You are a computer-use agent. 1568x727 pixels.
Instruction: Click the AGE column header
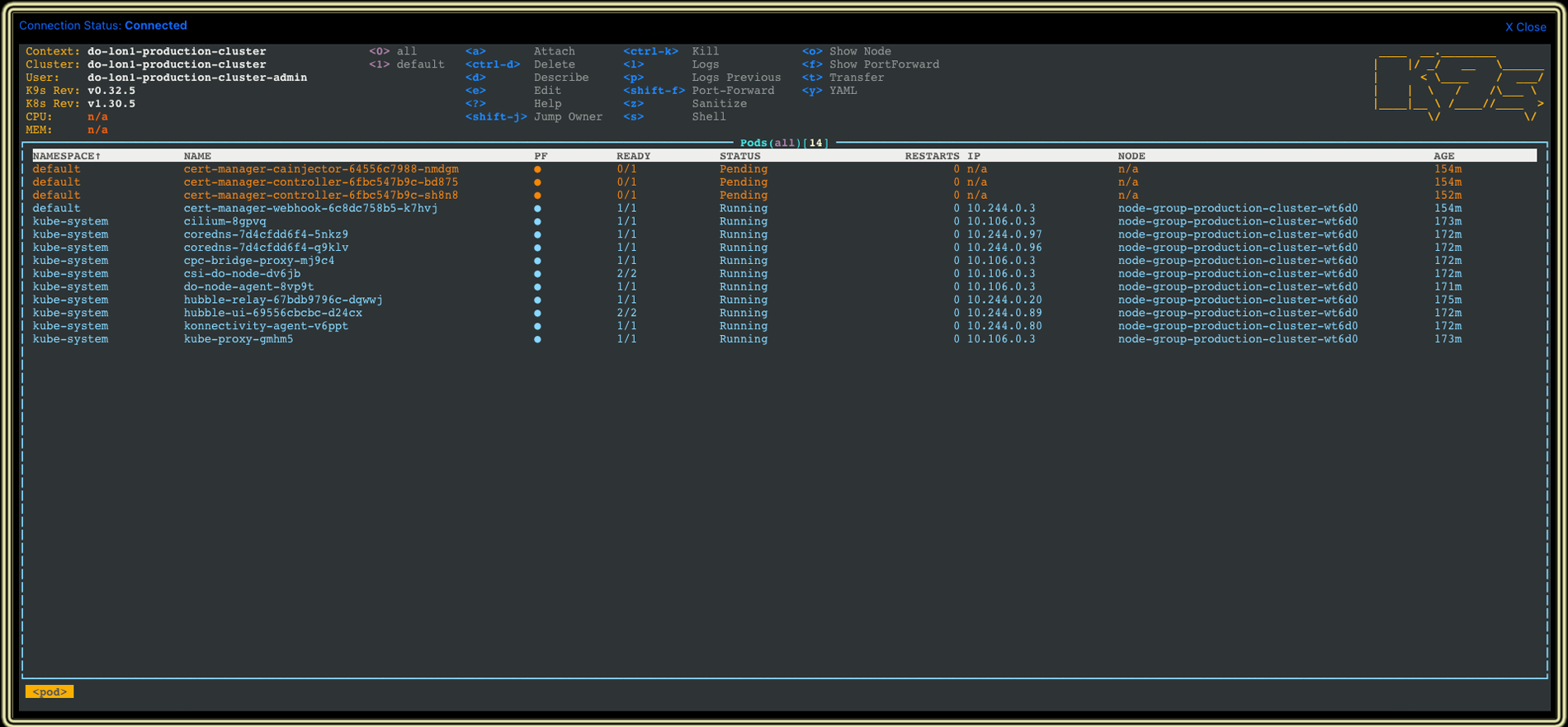pyautogui.click(x=1443, y=156)
